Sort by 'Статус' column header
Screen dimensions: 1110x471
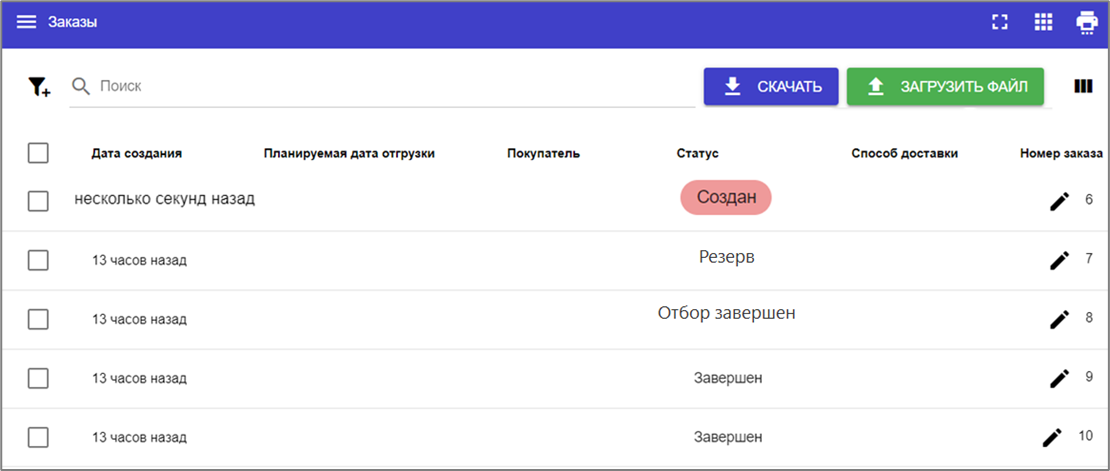pyautogui.click(x=697, y=153)
